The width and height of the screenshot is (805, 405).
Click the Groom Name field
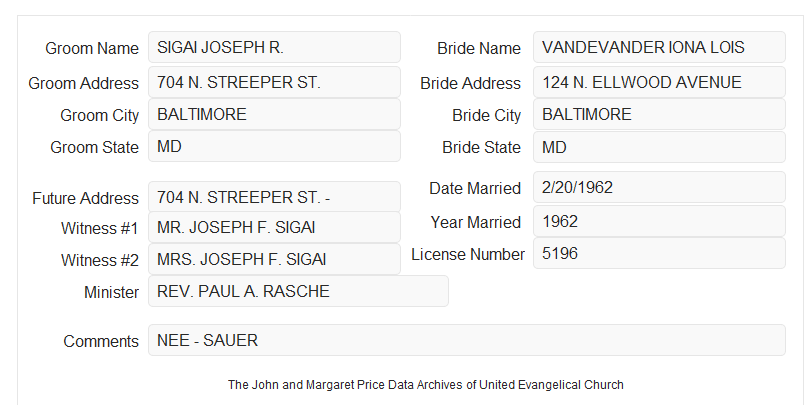(x=274, y=47)
